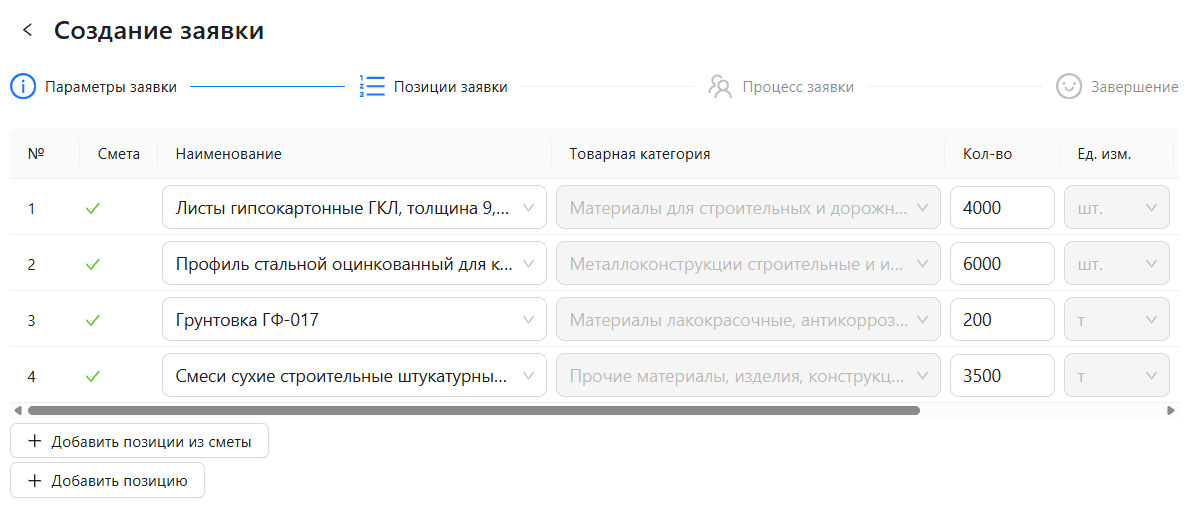
Task: Open name dropdown Листы гипсокартонные ГКЛ
Action: click(354, 207)
